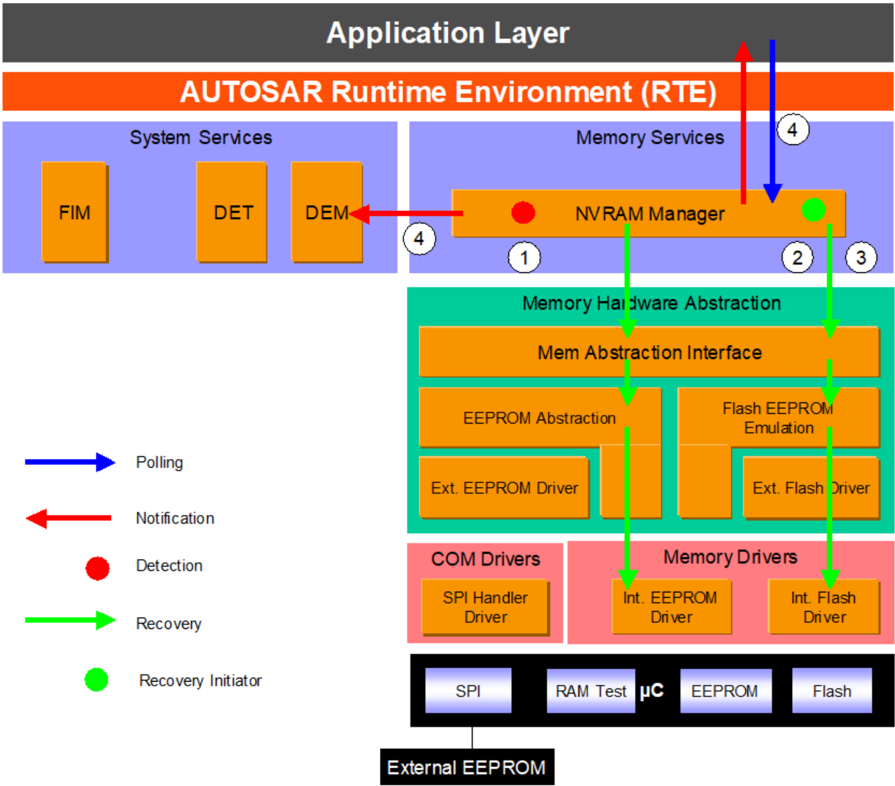The image size is (895, 786).
Task: Click the EEPROM hardware block
Action: (725, 691)
